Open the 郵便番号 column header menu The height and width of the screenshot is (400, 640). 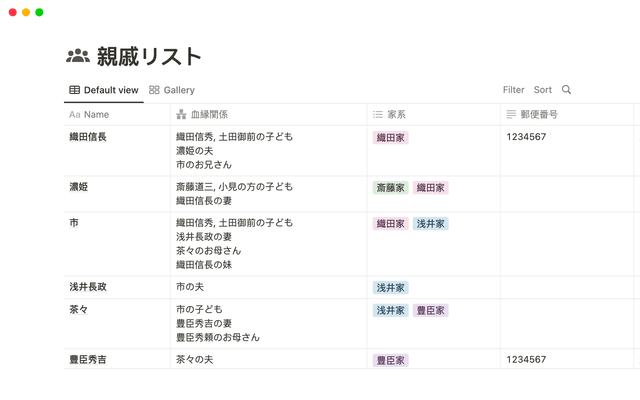pyautogui.click(x=539, y=115)
